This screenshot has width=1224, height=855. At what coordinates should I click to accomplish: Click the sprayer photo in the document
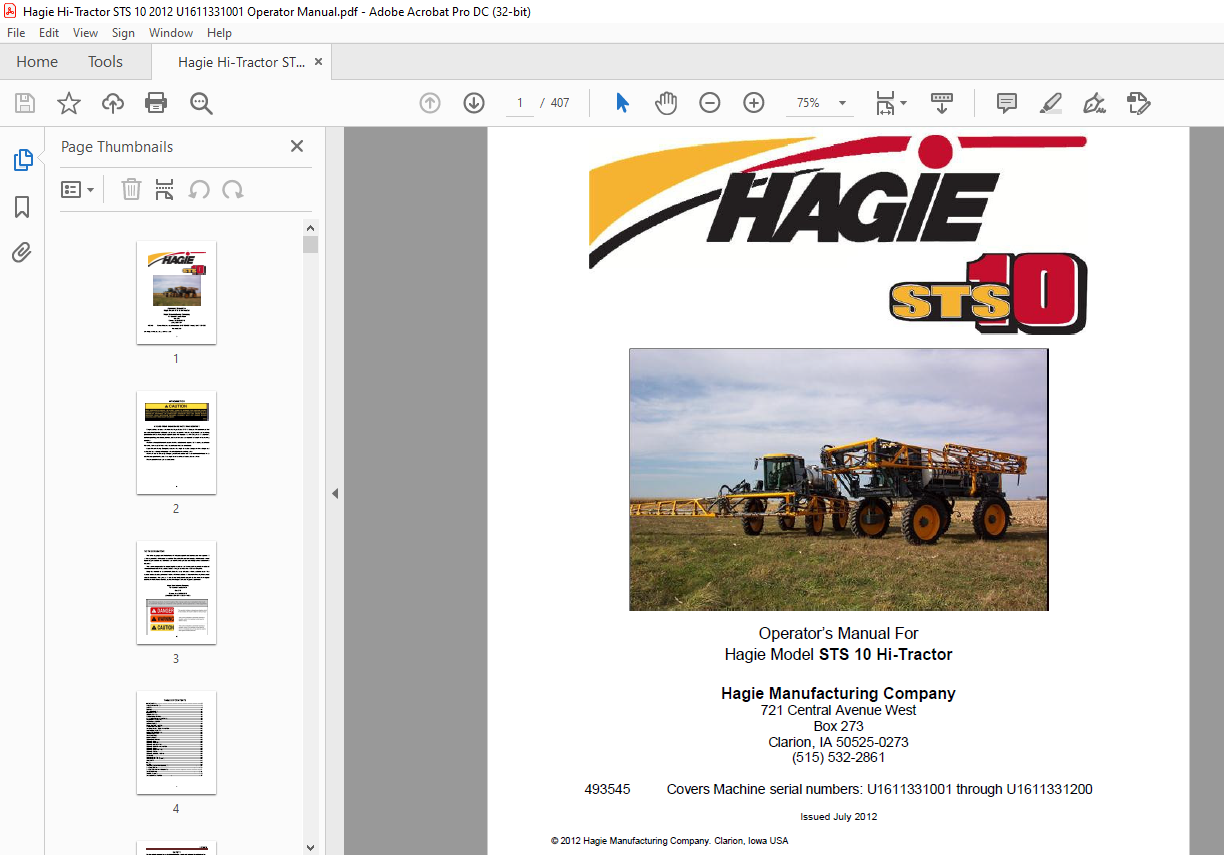coord(838,479)
